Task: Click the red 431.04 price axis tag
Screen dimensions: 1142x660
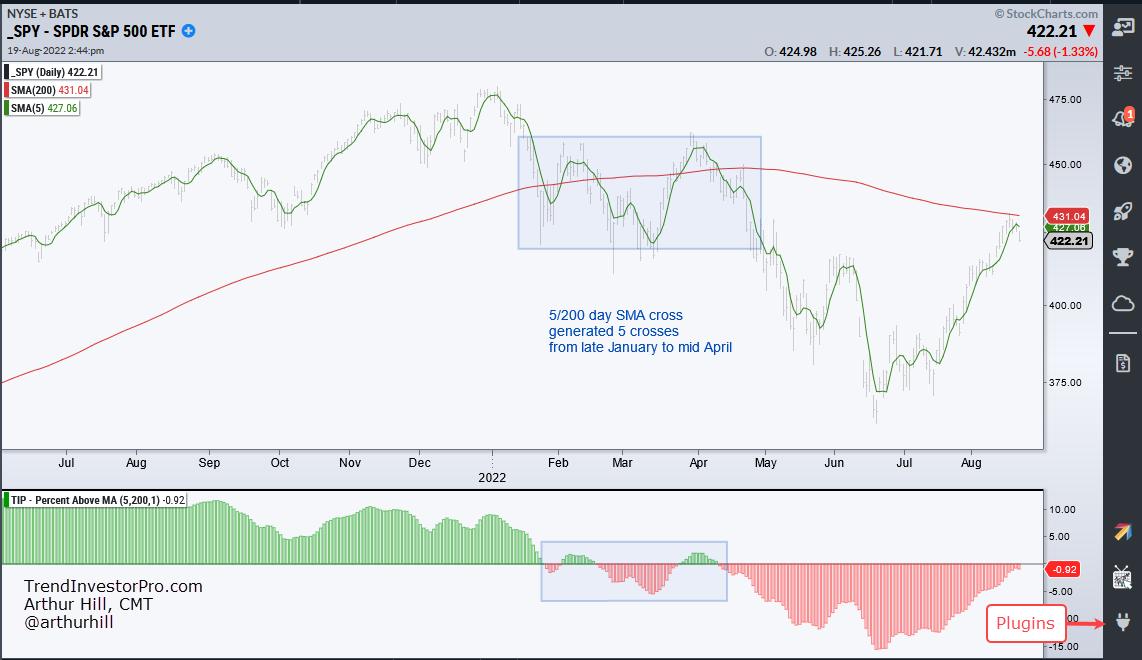Action: point(1068,216)
